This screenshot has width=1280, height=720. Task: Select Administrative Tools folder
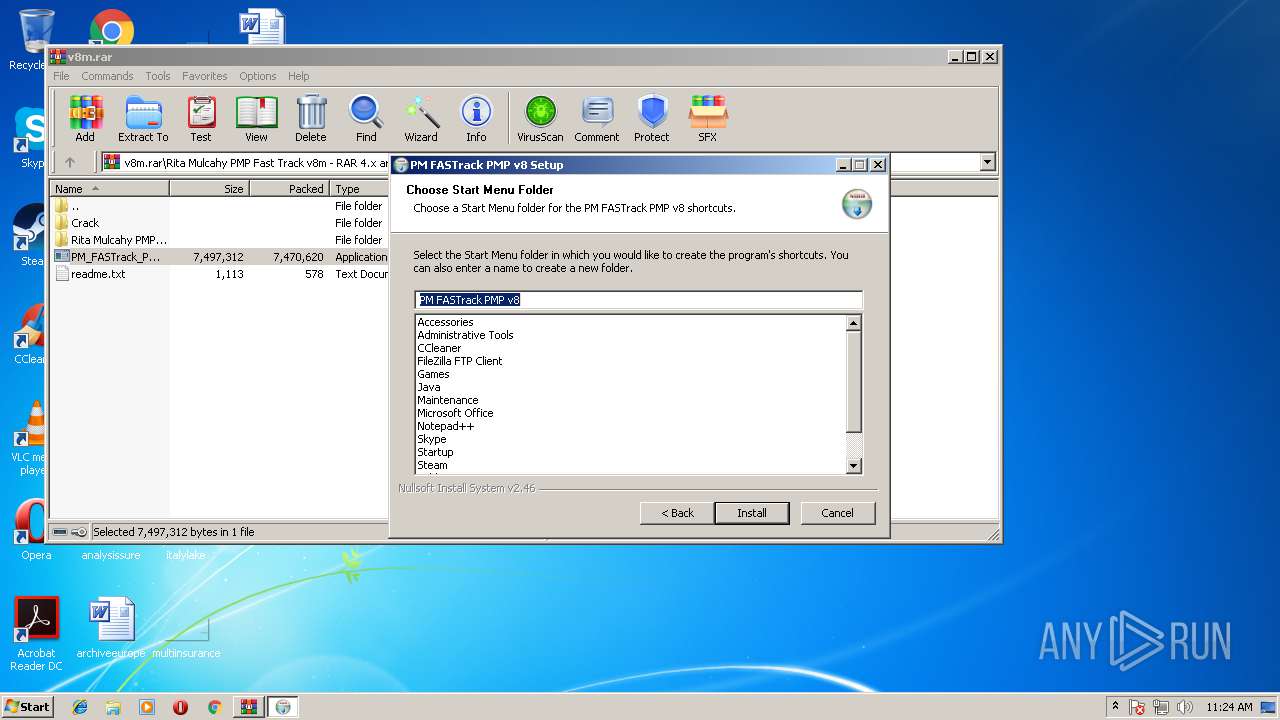point(465,335)
